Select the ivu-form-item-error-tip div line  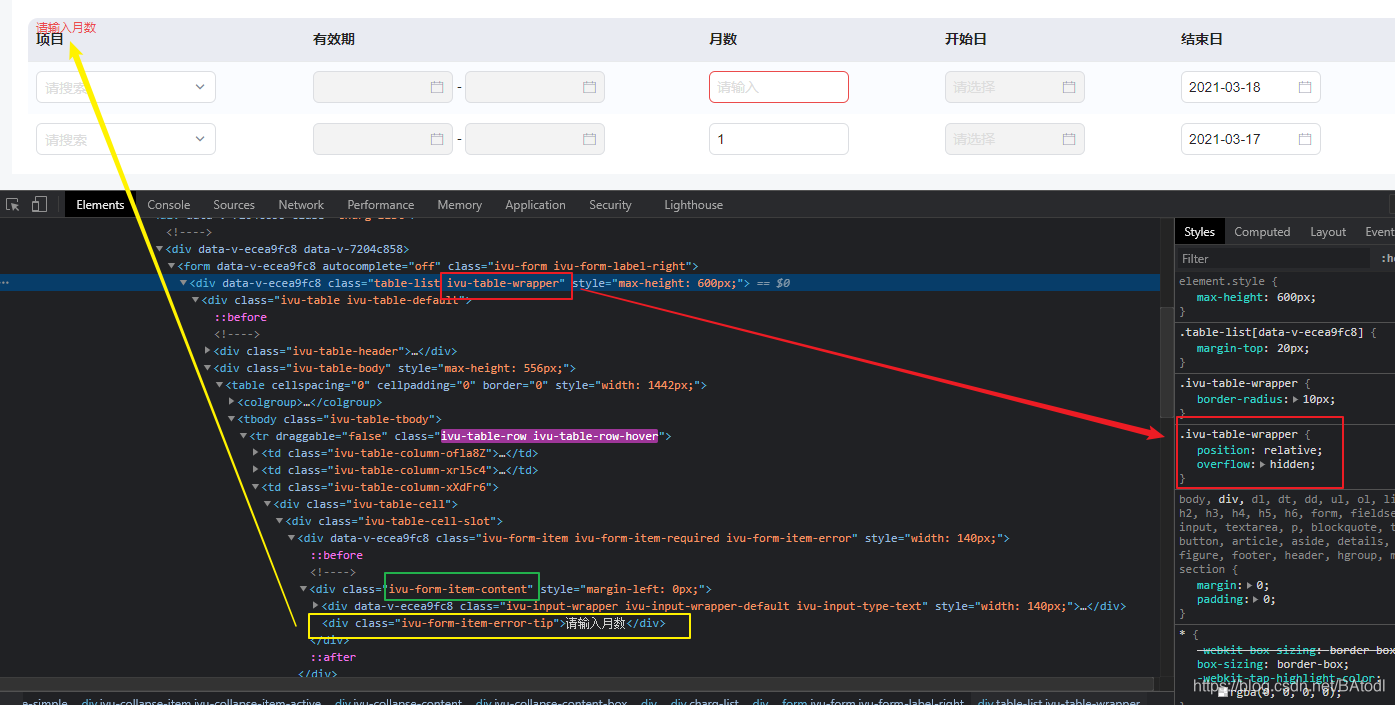[x=494, y=623]
